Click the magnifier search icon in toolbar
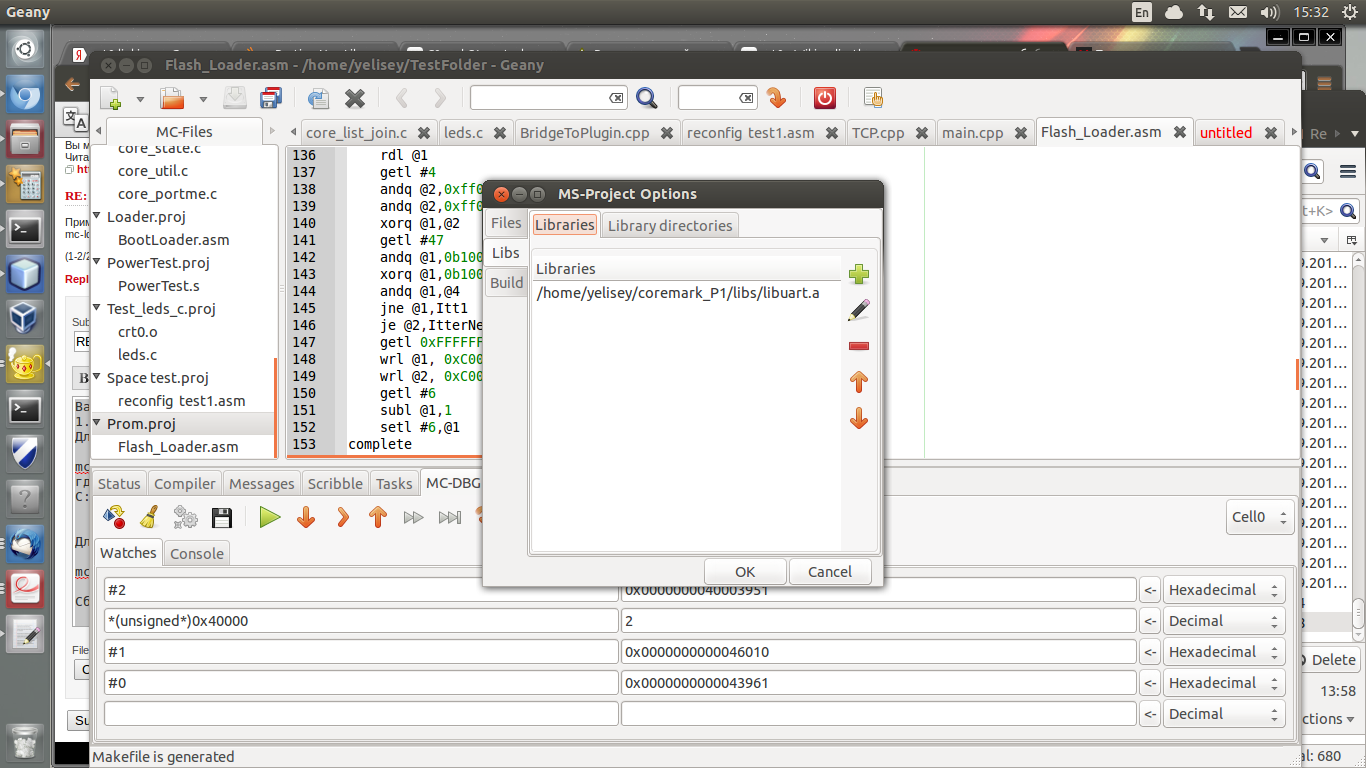Image resolution: width=1366 pixels, height=768 pixels. (647, 98)
